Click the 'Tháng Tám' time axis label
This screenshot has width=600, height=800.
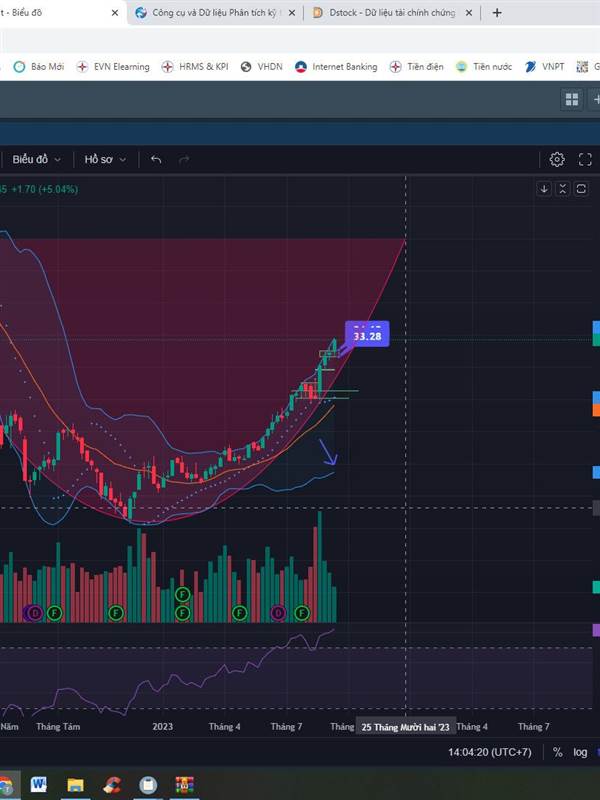[58, 727]
